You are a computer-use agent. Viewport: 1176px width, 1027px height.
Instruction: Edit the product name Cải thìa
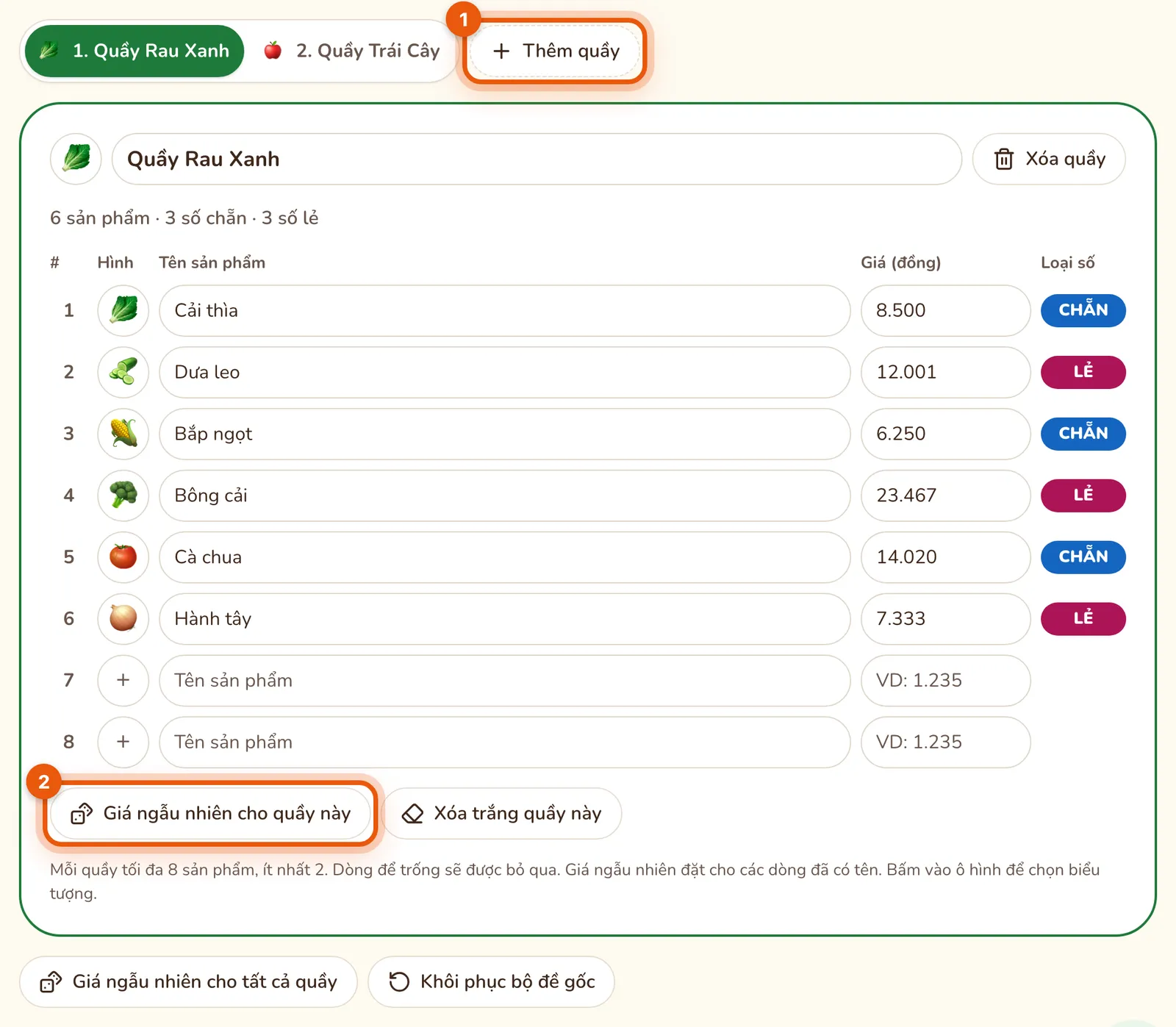tap(504, 310)
